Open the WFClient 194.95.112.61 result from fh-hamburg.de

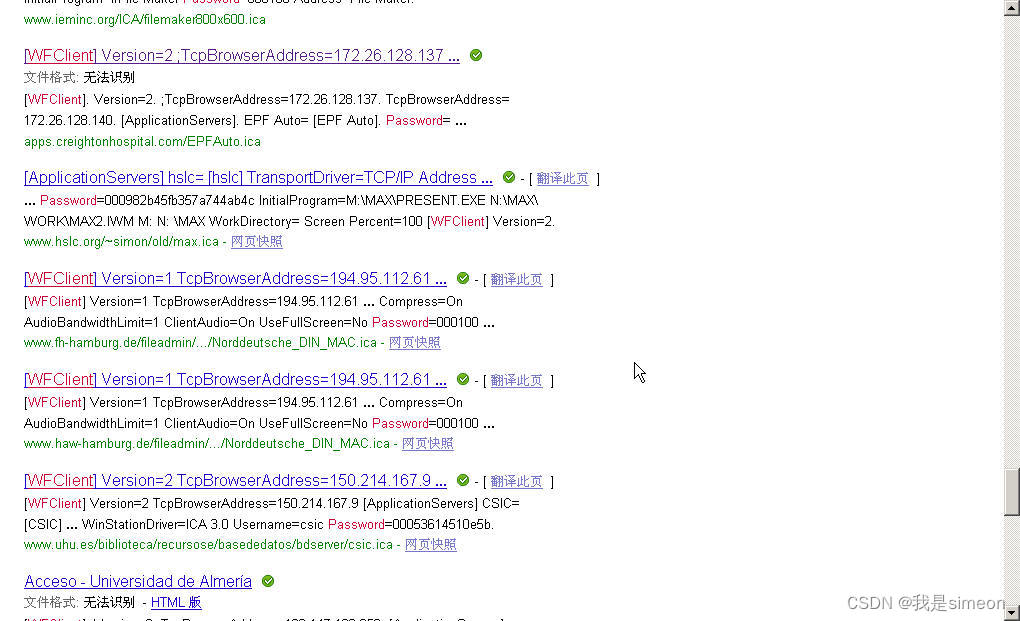235,278
